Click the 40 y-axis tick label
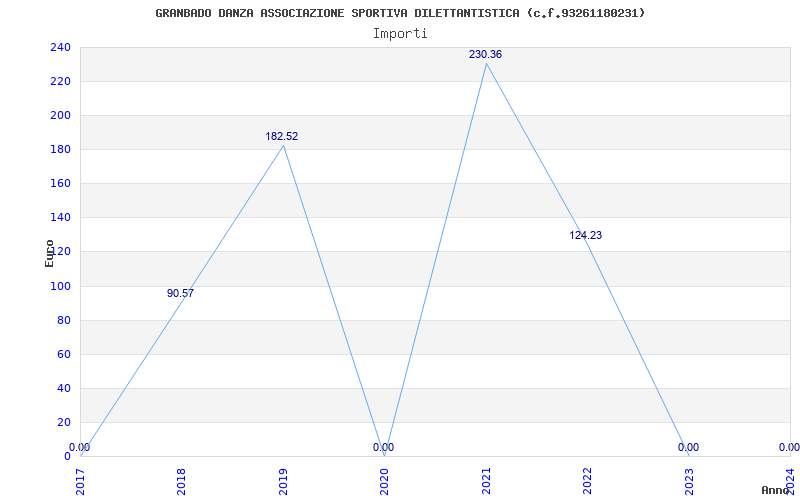Screen dimensions: 800x500 click(x=63, y=388)
